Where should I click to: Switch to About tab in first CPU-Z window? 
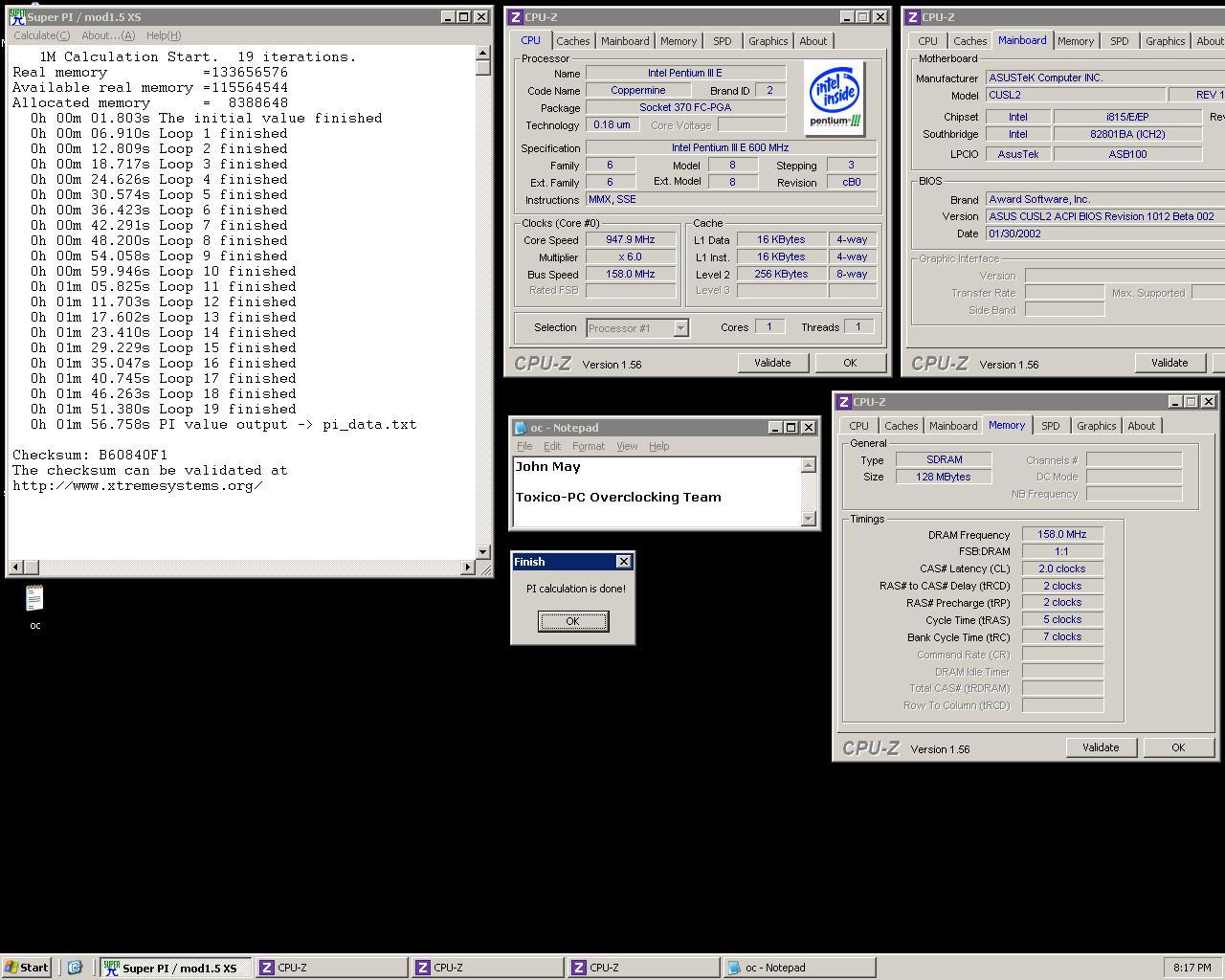click(x=813, y=41)
